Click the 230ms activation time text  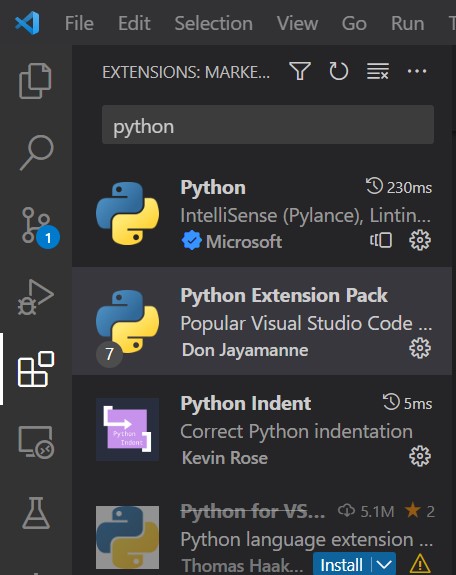[x=409, y=188]
